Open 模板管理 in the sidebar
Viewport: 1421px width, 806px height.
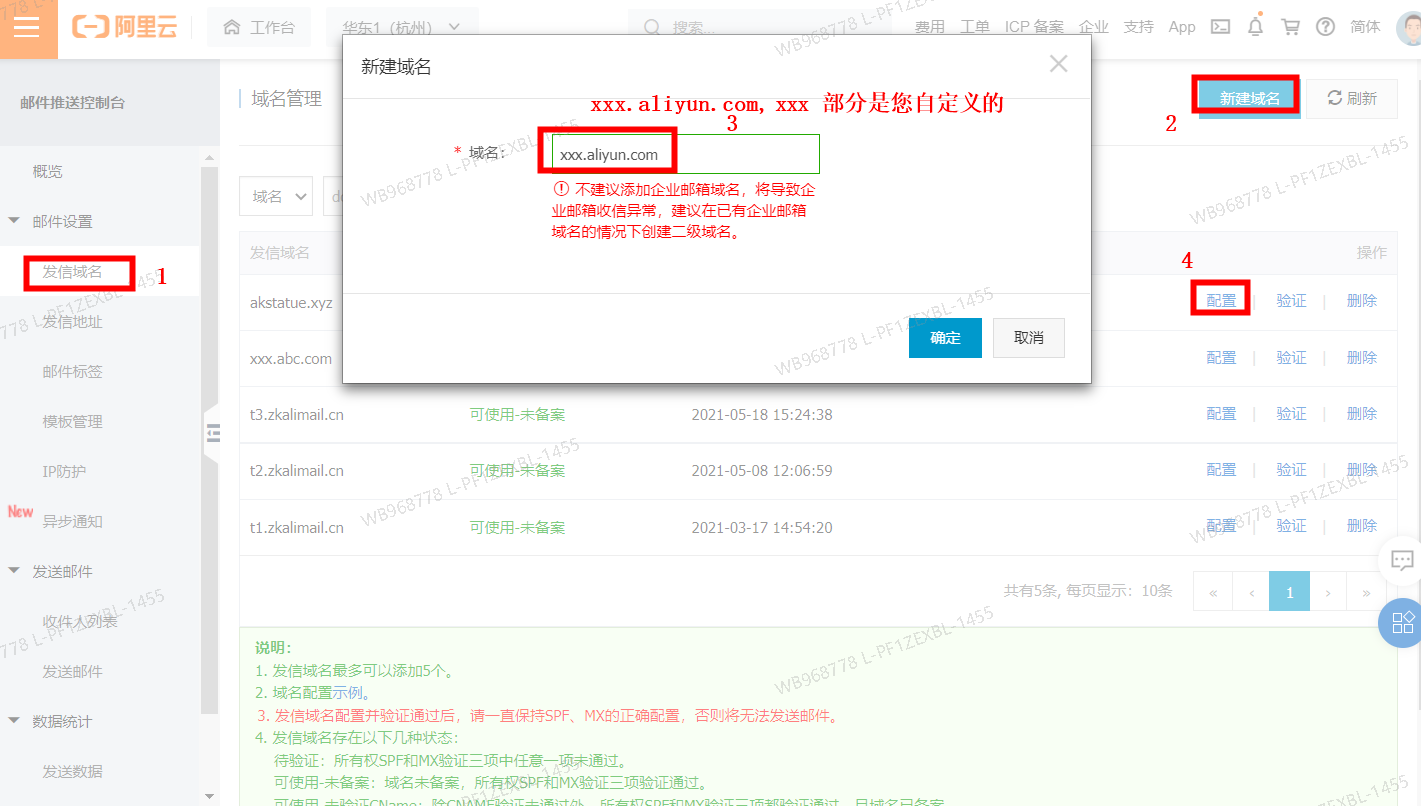(72, 421)
